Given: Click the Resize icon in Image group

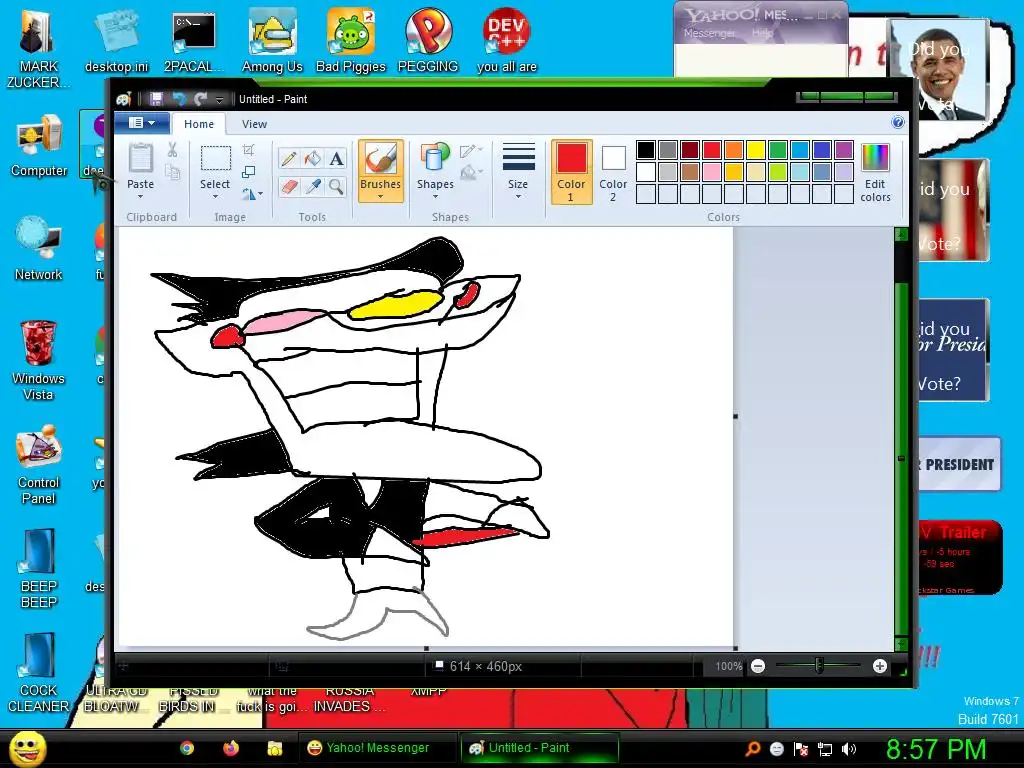Looking at the screenshot, I should (x=248, y=172).
